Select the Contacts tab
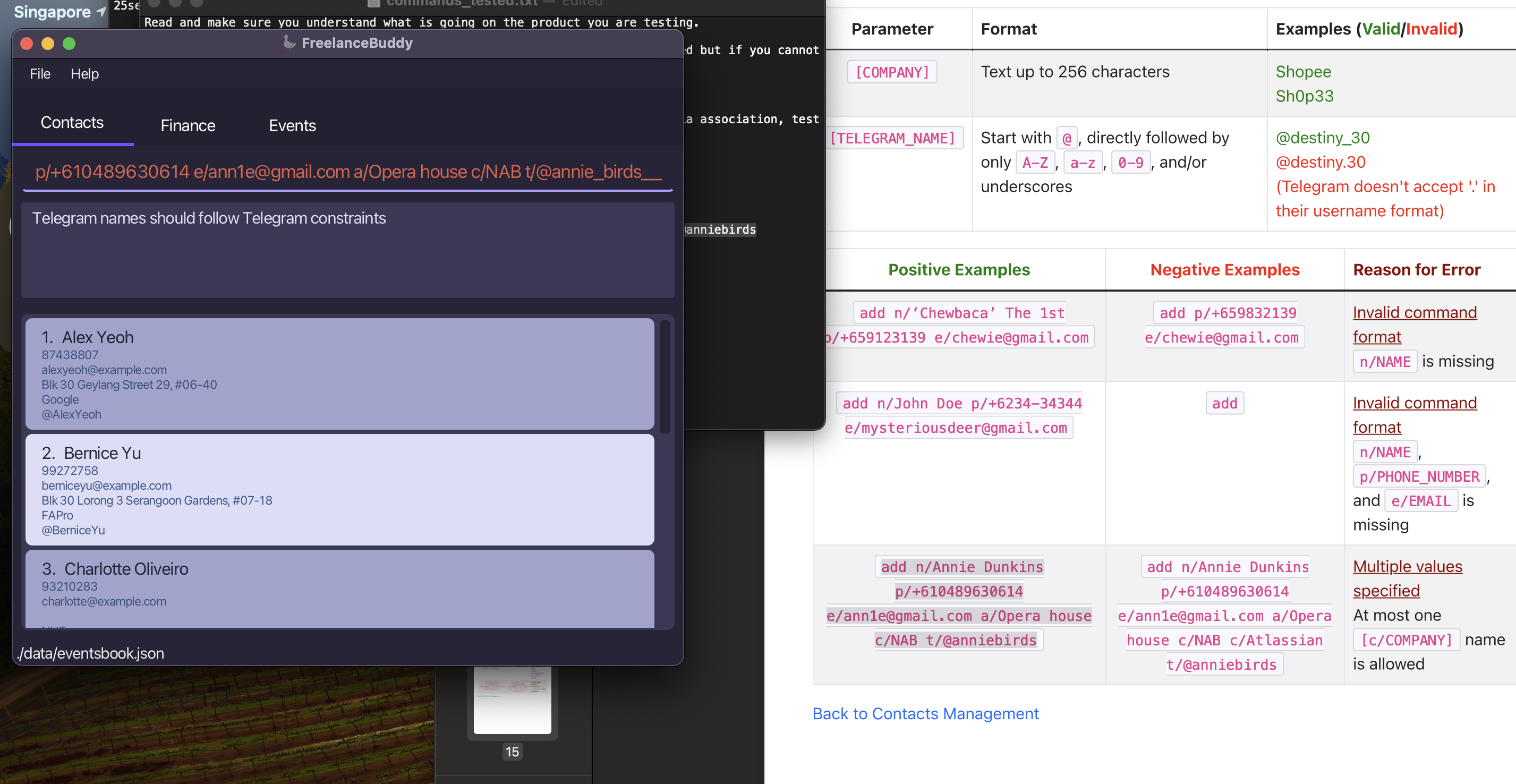The height and width of the screenshot is (784, 1516). pos(72,122)
